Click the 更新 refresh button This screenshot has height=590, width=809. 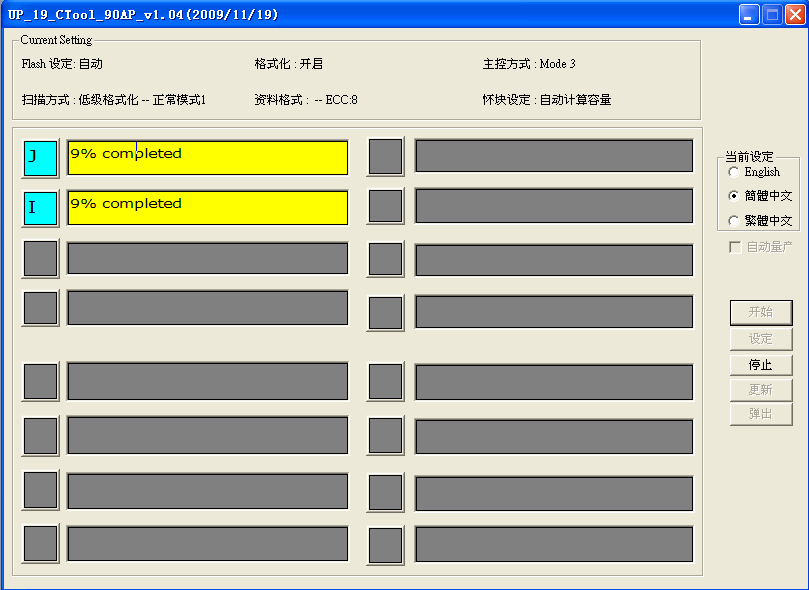coord(761,390)
